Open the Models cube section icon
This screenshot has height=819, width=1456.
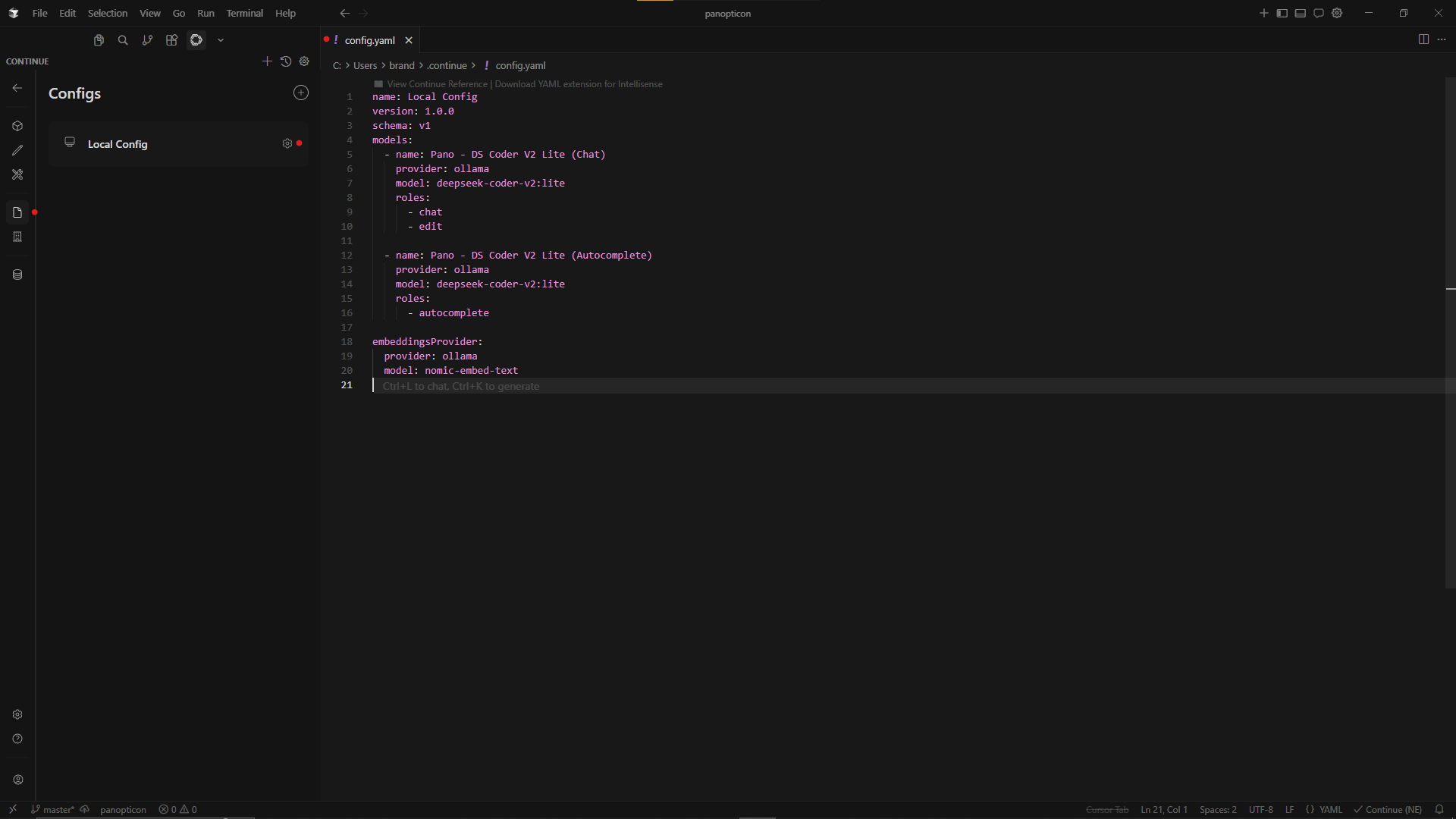(17, 126)
